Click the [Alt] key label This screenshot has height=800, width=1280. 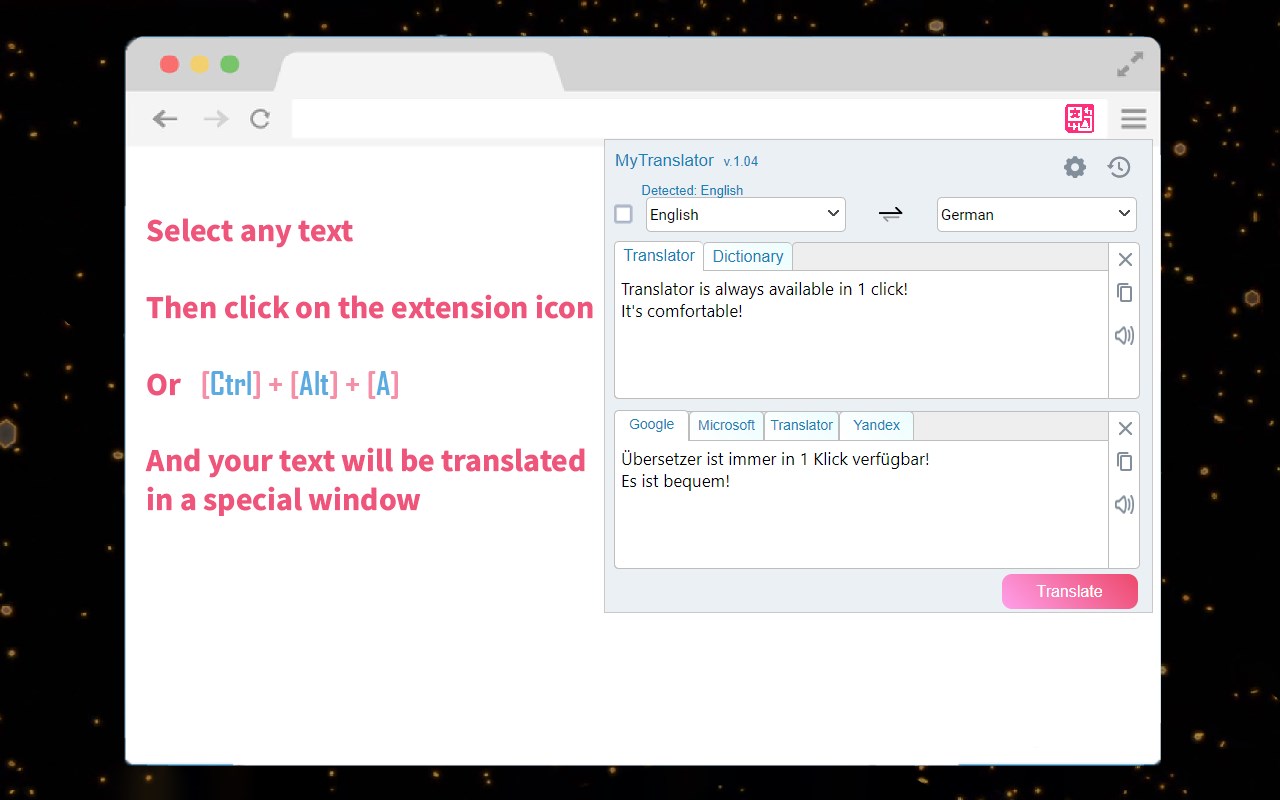point(314,384)
